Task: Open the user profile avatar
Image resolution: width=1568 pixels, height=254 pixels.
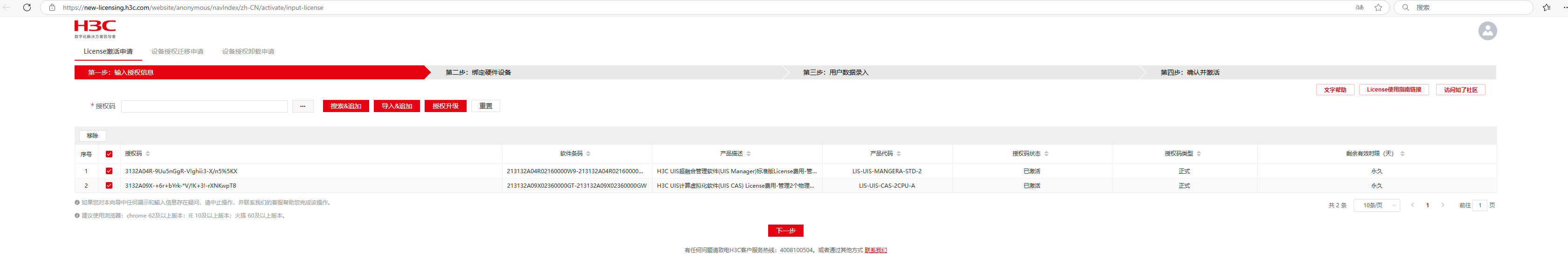Action: (1487, 30)
